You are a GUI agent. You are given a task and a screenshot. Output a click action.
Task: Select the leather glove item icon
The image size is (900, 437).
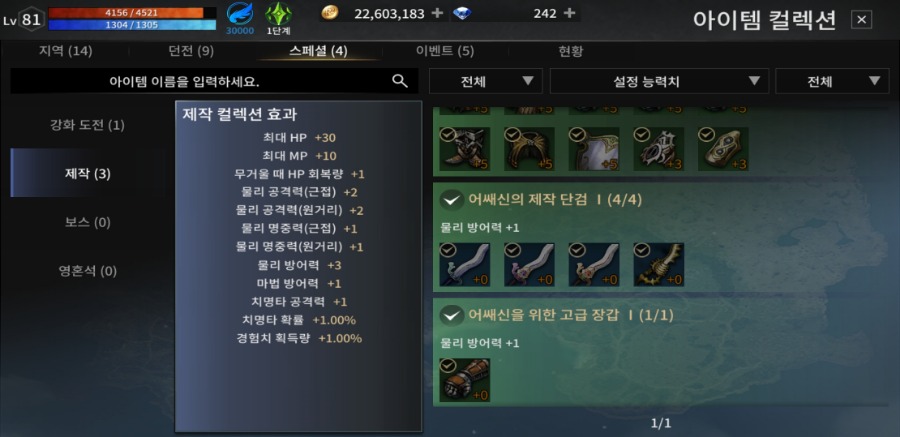coord(464,380)
